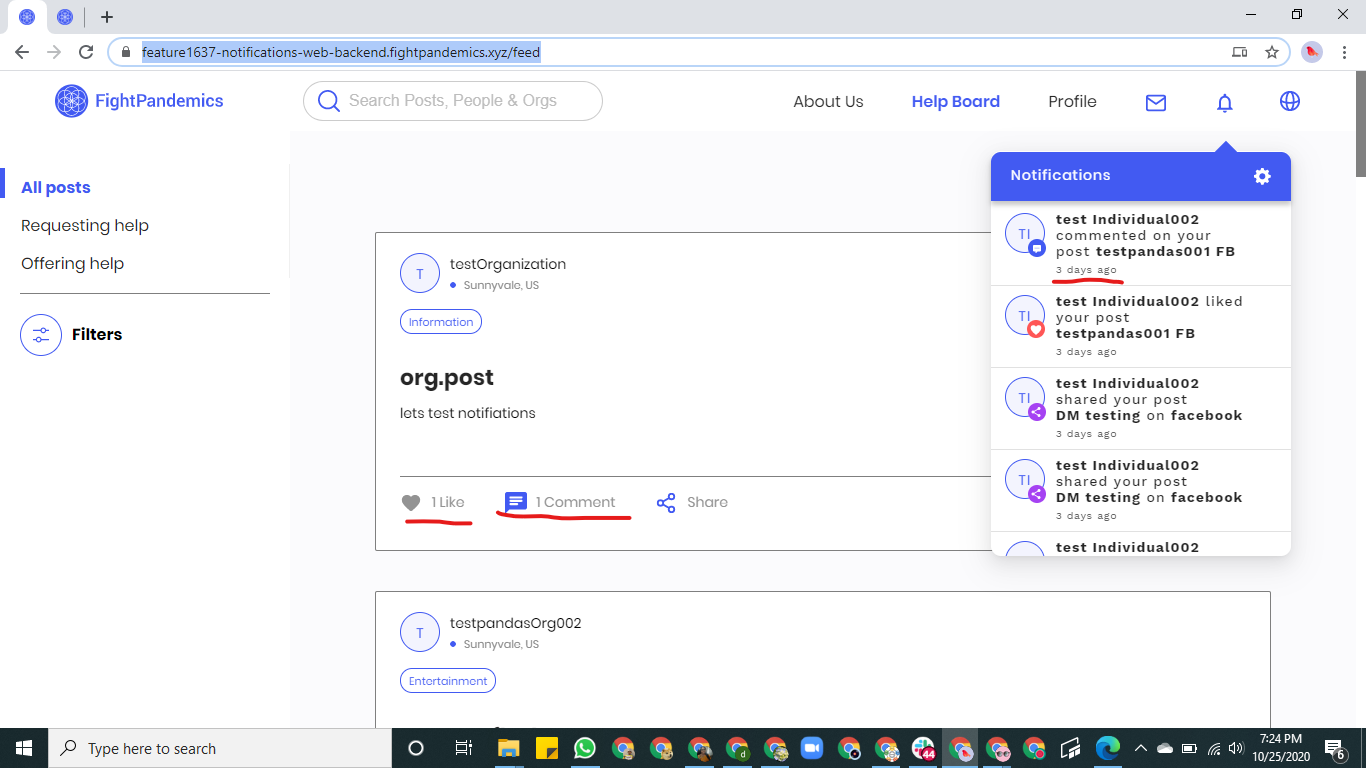Switch to Offering help posts
1366x768 pixels.
[72, 264]
